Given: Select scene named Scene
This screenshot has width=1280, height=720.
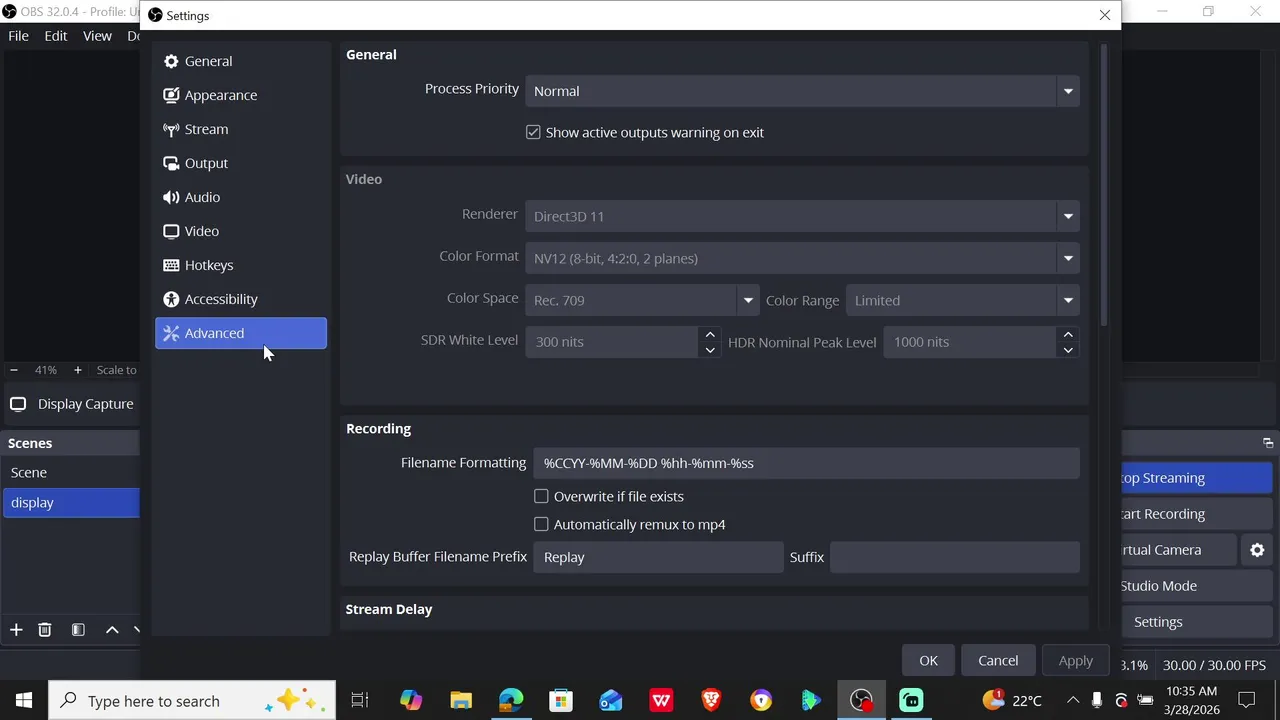Looking at the screenshot, I should [70, 472].
